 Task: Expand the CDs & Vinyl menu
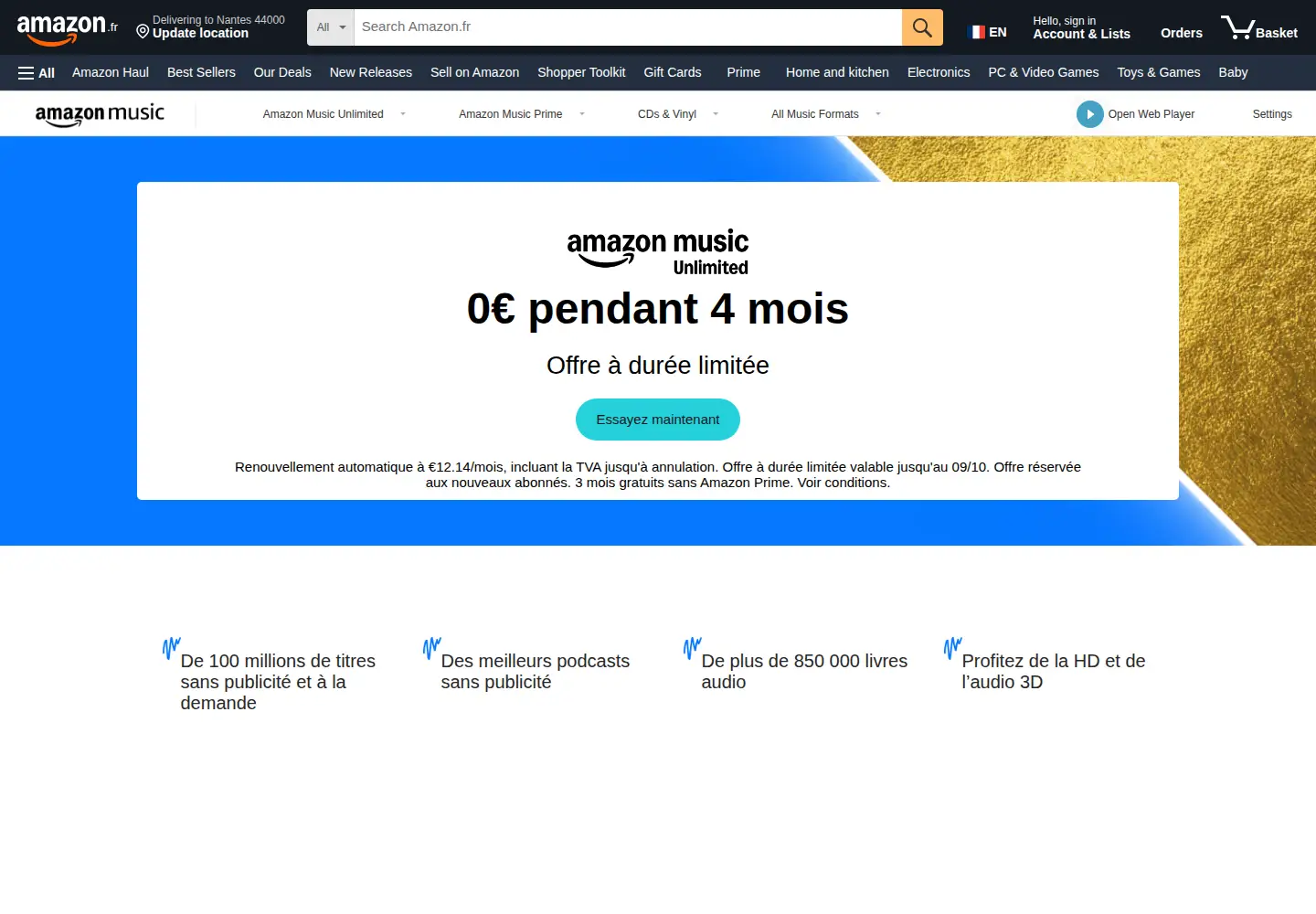[x=678, y=114]
